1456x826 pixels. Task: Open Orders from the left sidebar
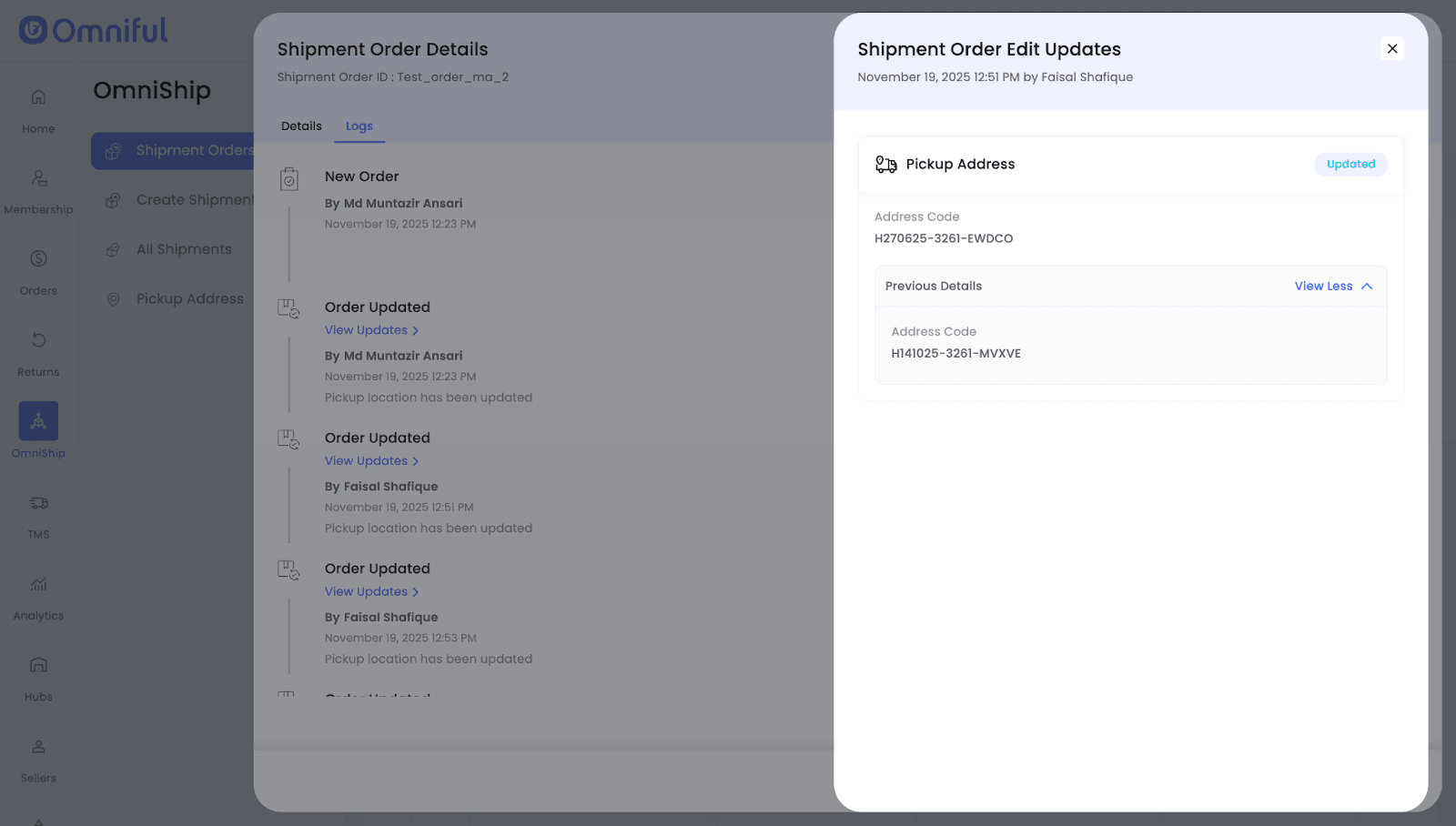tap(38, 259)
